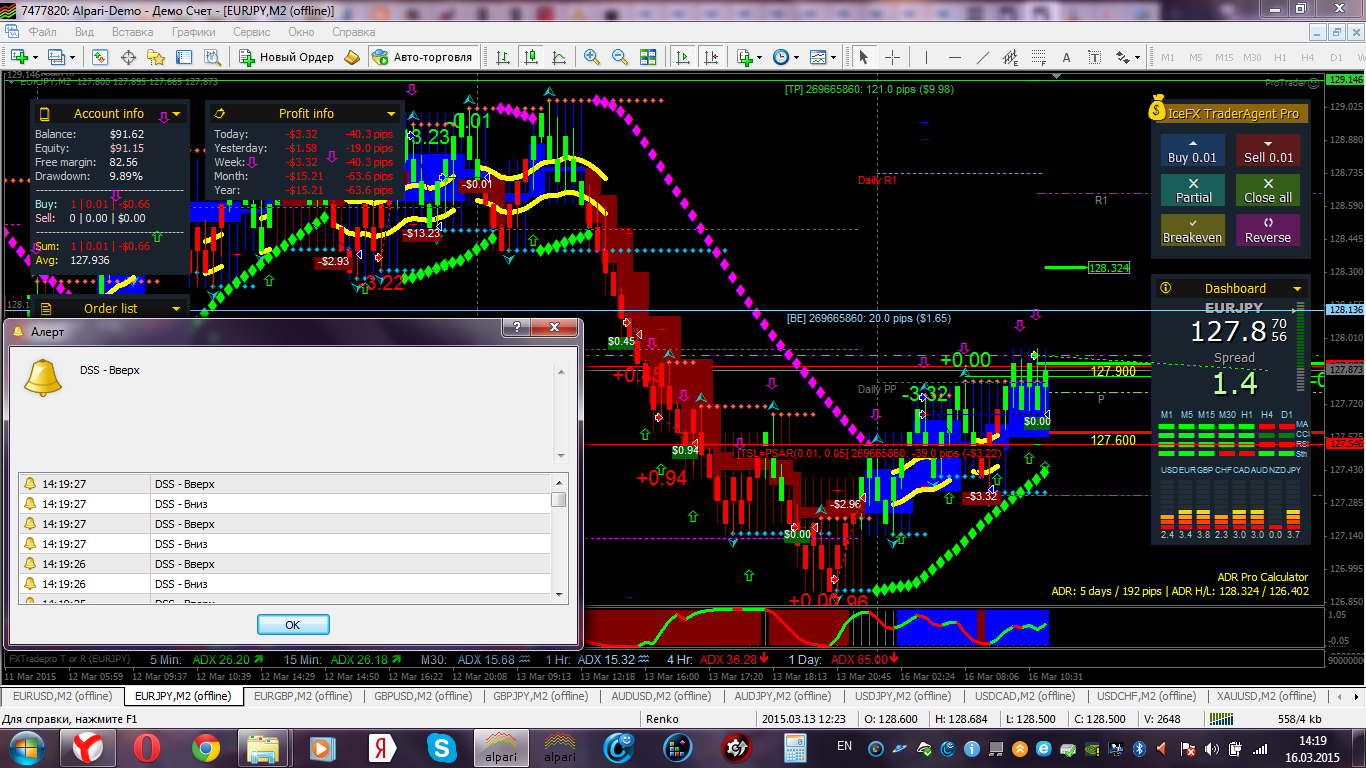Click Новый Ордер toolbar button

tap(286, 57)
